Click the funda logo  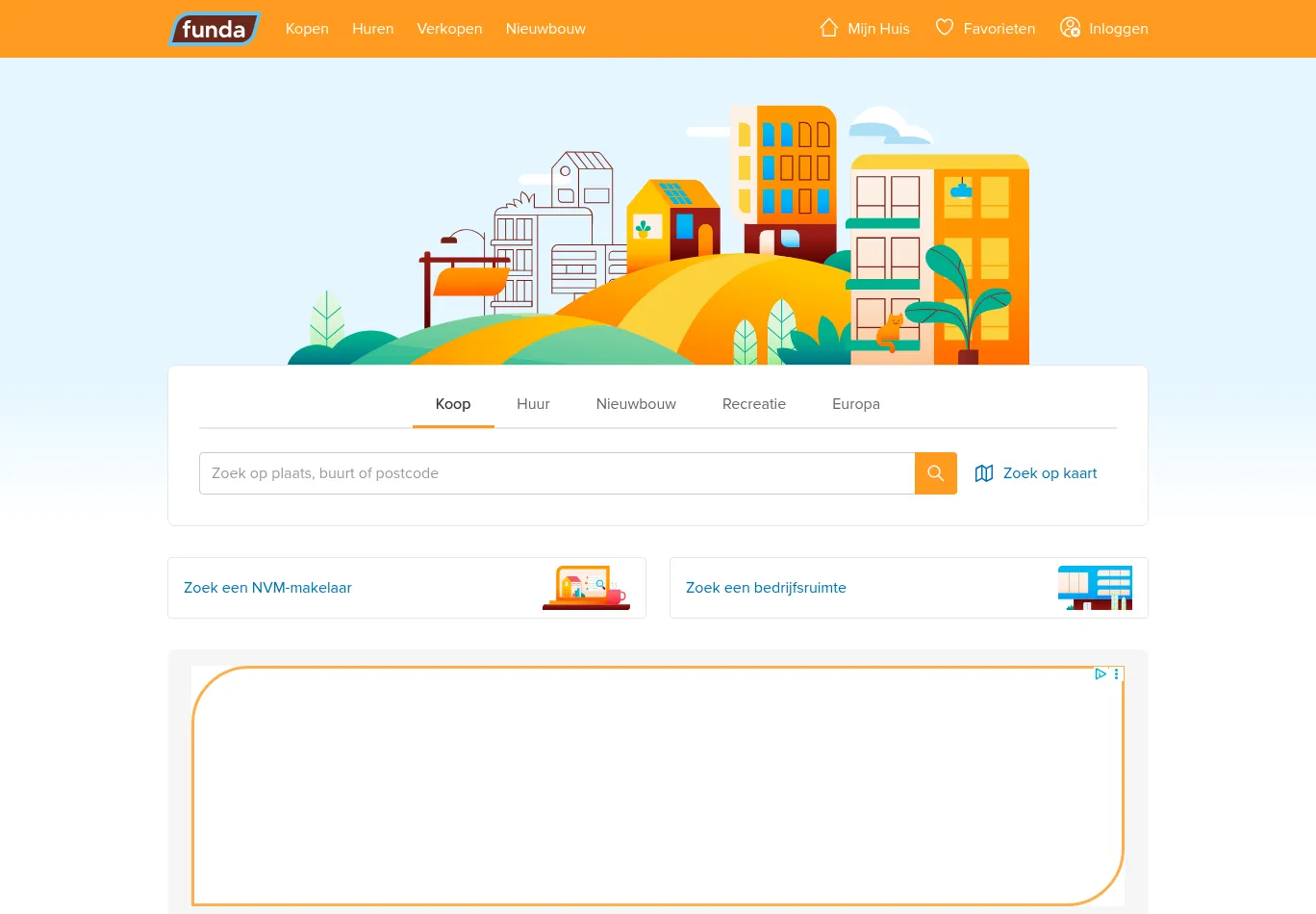[215, 29]
